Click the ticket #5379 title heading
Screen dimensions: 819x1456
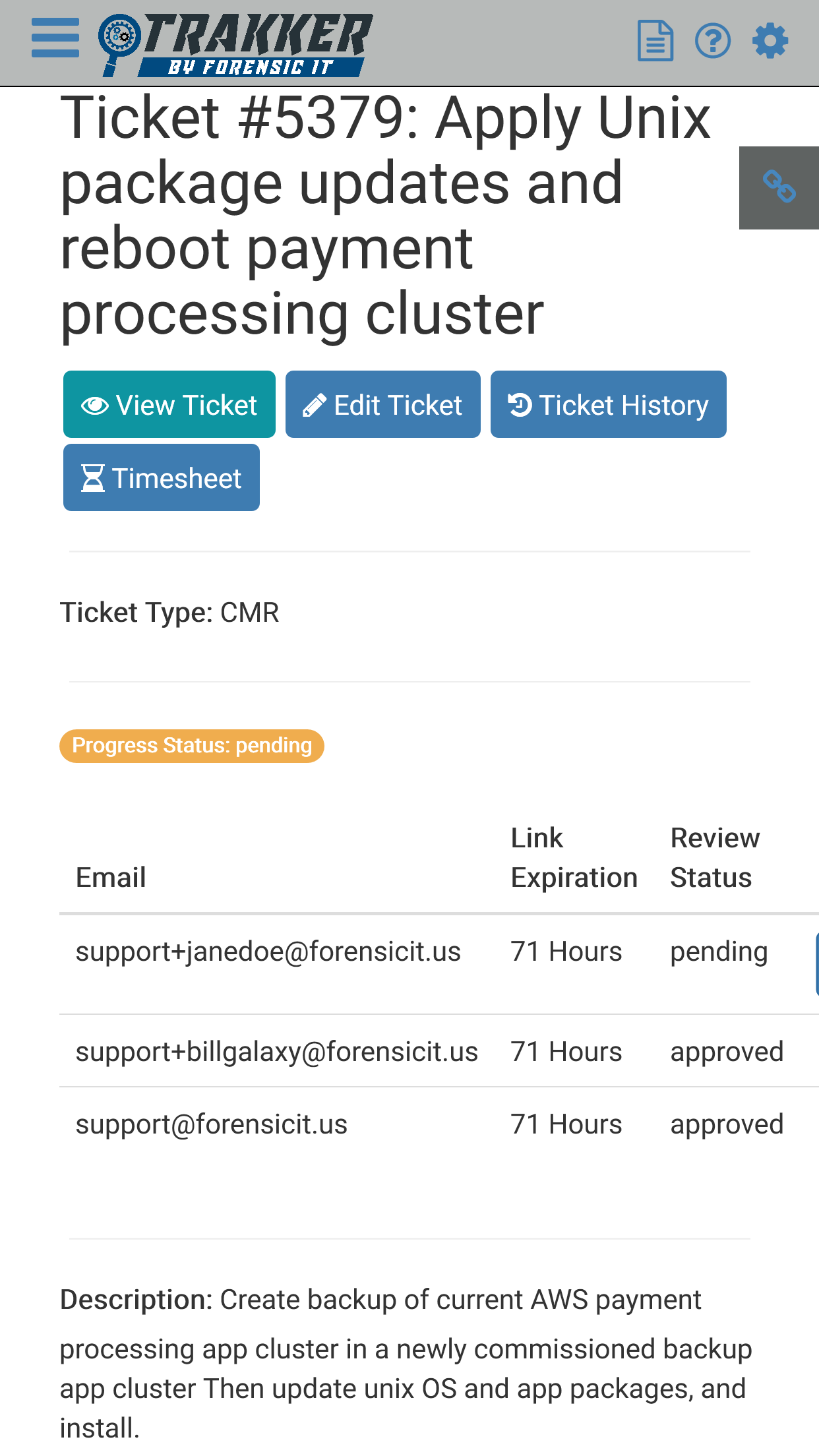pyautogui.click(x=386, y=215)
